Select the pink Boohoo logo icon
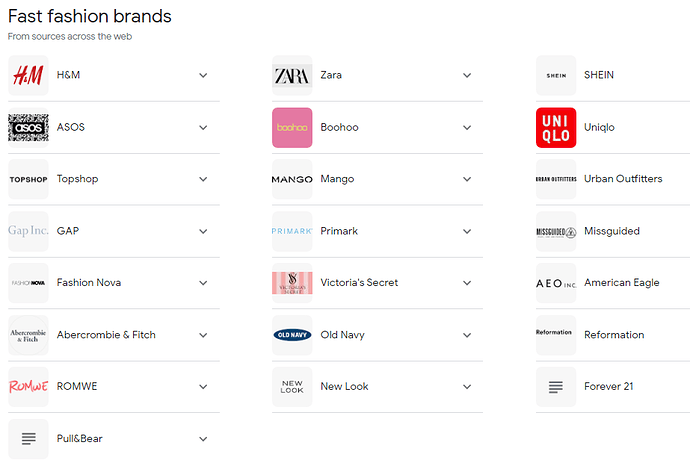The height and width of the screenshot is (463, 690). [292, 127]
